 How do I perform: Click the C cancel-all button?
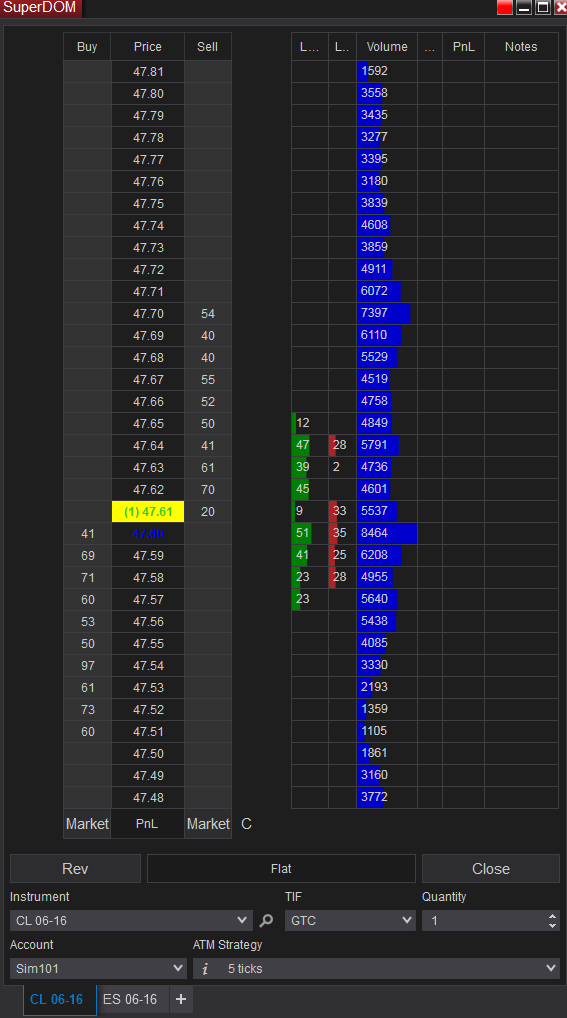click(x=246, y=824)
